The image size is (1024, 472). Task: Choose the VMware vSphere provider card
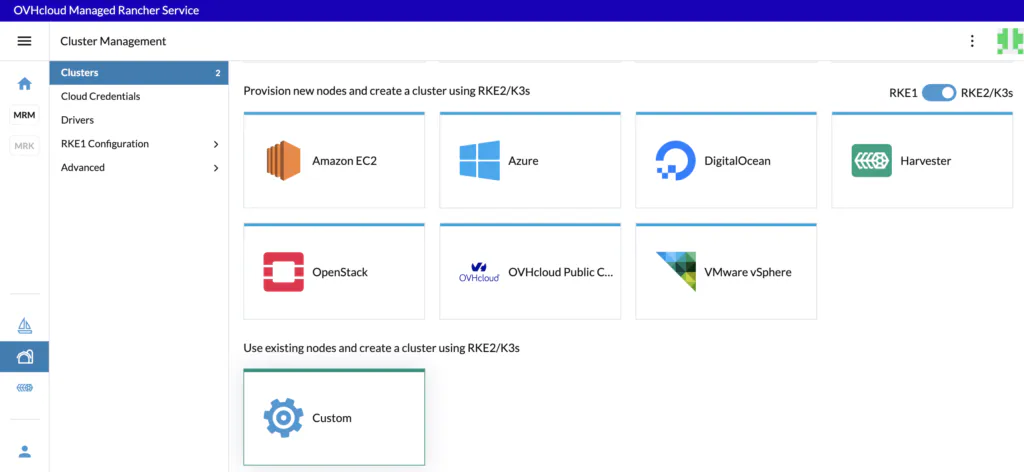pos(726,272)
